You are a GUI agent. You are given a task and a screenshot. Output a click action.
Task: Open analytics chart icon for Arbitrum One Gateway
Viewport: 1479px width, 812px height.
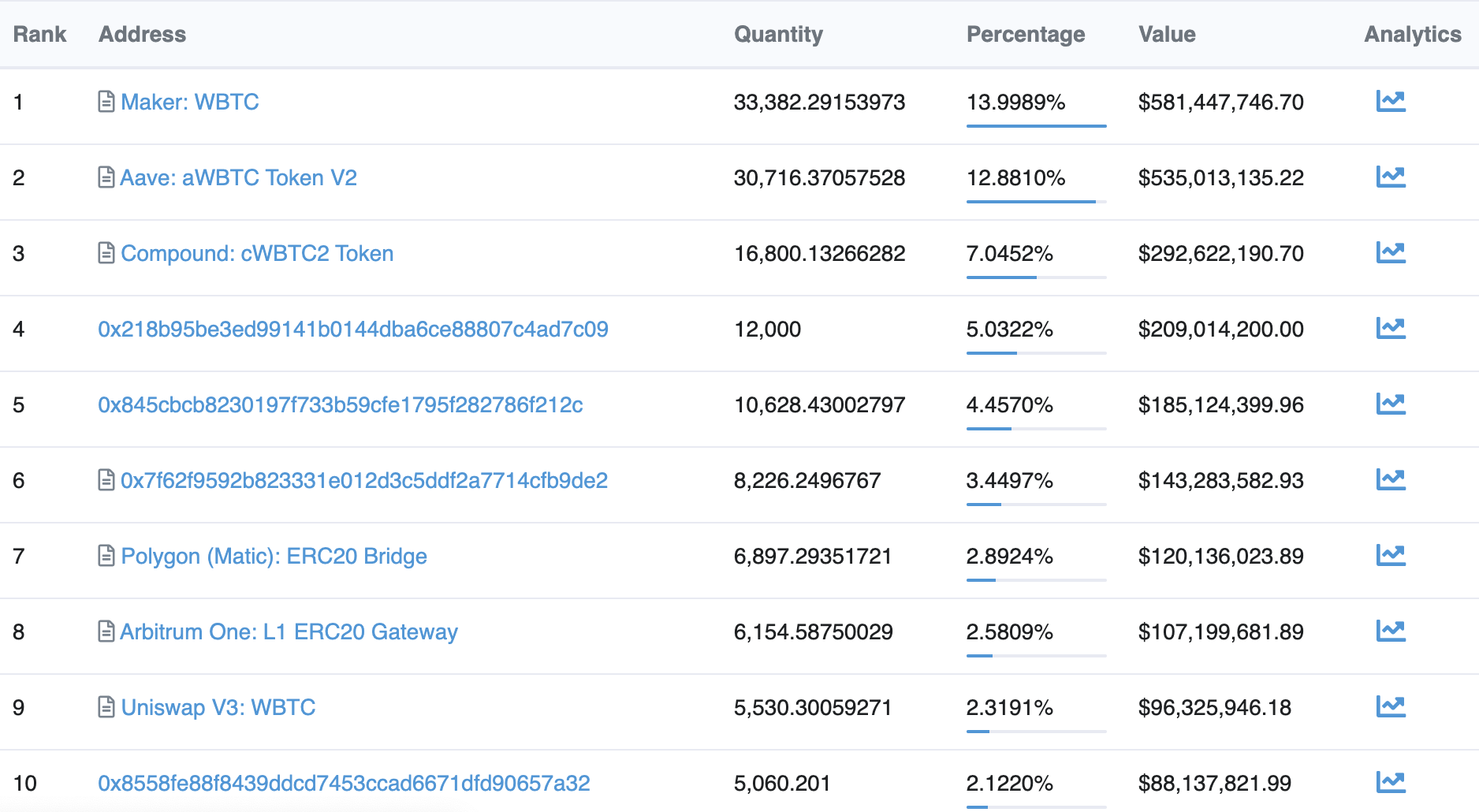(1391, 631)
